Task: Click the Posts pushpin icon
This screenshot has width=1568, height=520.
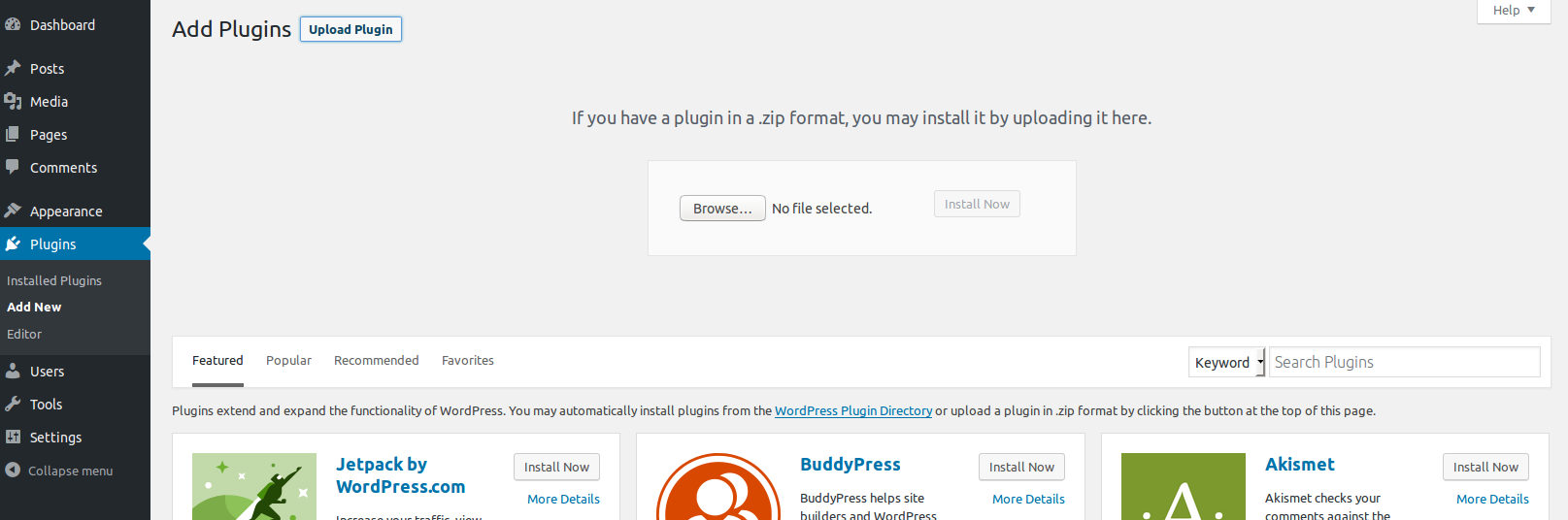Action: (13, 68)
